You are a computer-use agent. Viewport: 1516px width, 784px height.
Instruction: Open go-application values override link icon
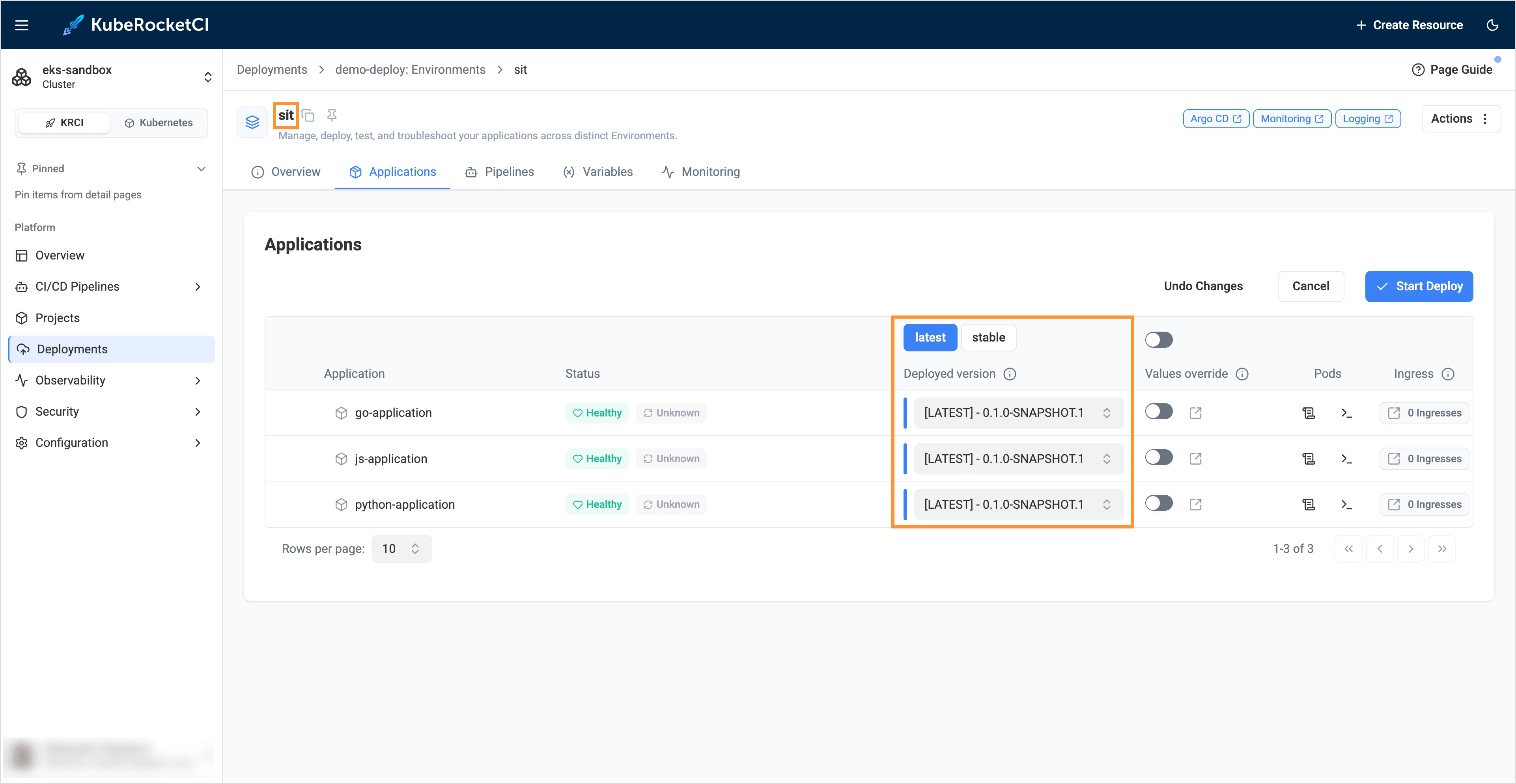(x=1195, y=413)
